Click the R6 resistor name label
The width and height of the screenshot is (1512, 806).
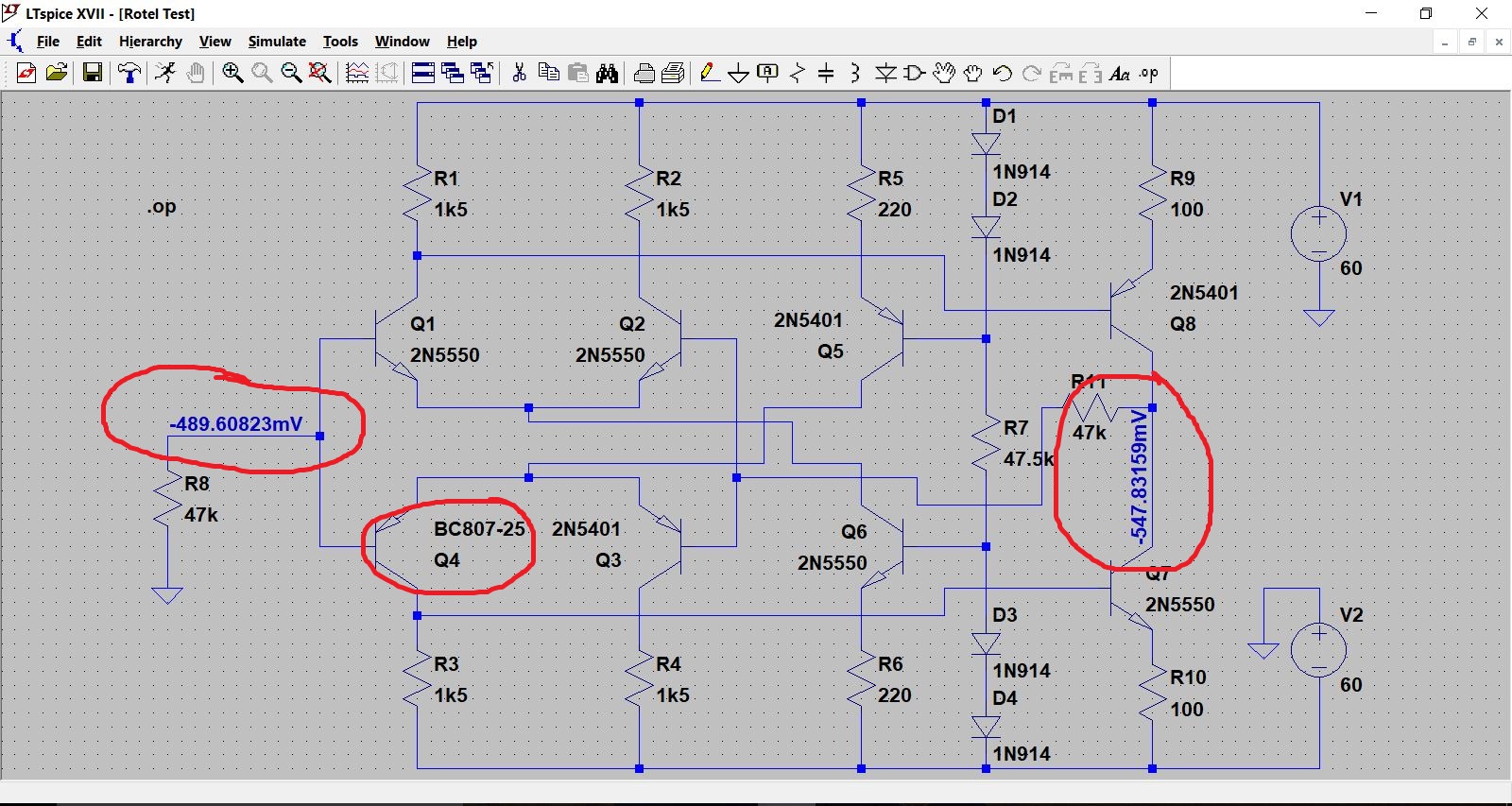(890, 664)
